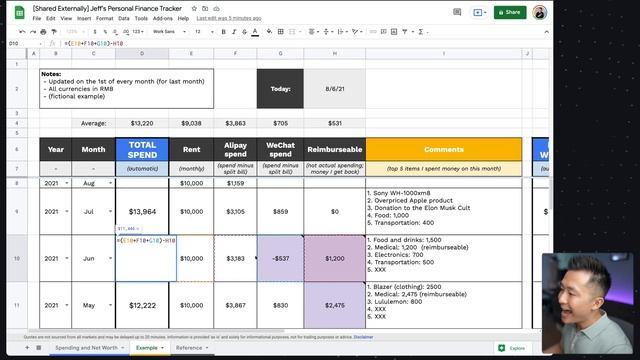Open the Work Sans font dropdown
The height and width of the screenshot is (360, 640).
(169, 32)
